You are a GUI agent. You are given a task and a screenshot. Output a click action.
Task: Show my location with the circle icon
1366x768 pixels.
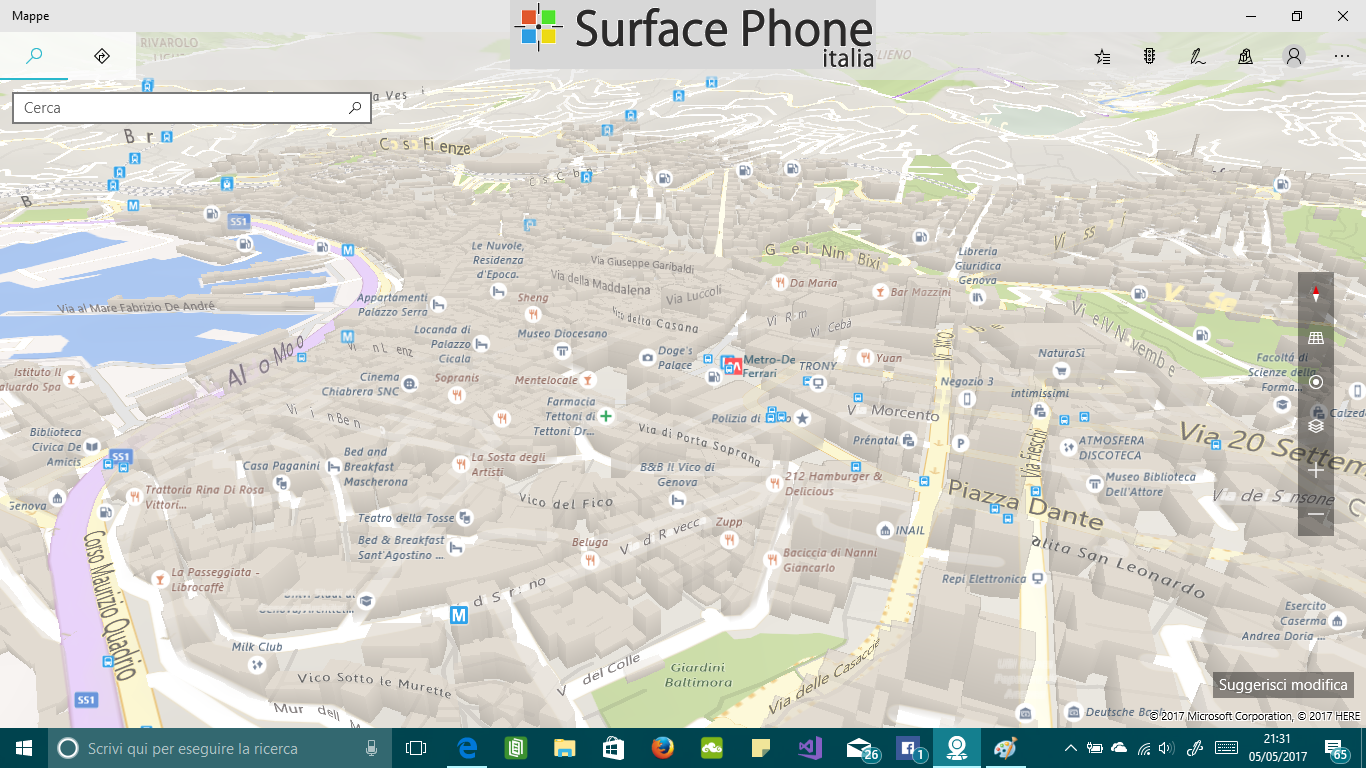[x=1316, y=383]
